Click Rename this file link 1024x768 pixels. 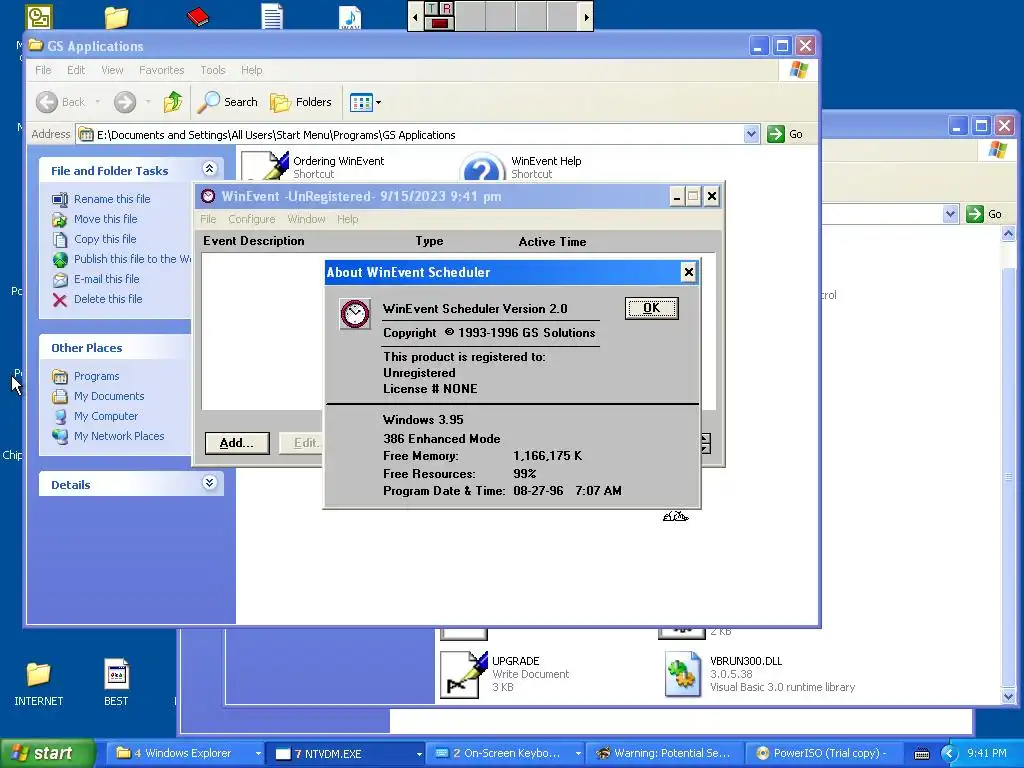pos(112,199)
